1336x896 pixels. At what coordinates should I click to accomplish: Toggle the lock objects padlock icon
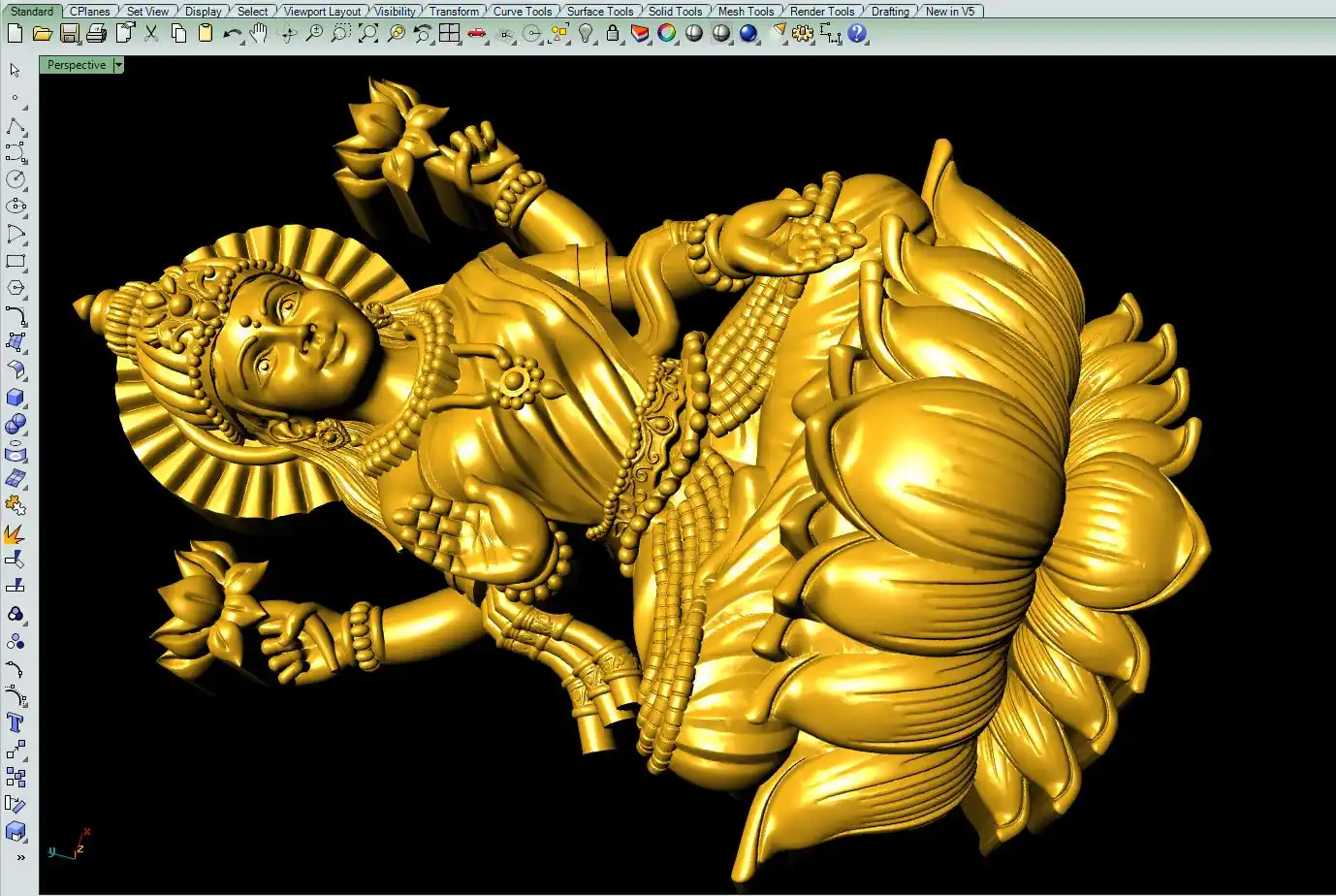click(x=613, y=34)
